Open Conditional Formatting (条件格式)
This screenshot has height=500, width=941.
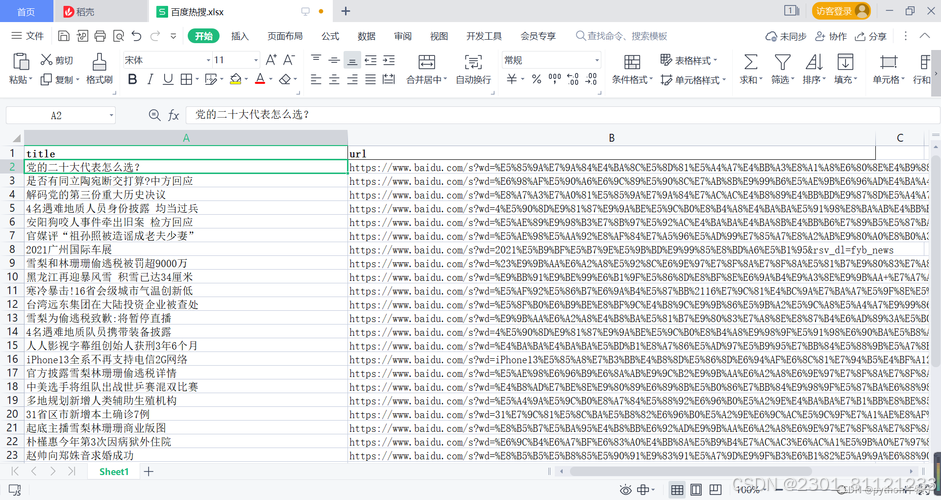pos(632,69)
